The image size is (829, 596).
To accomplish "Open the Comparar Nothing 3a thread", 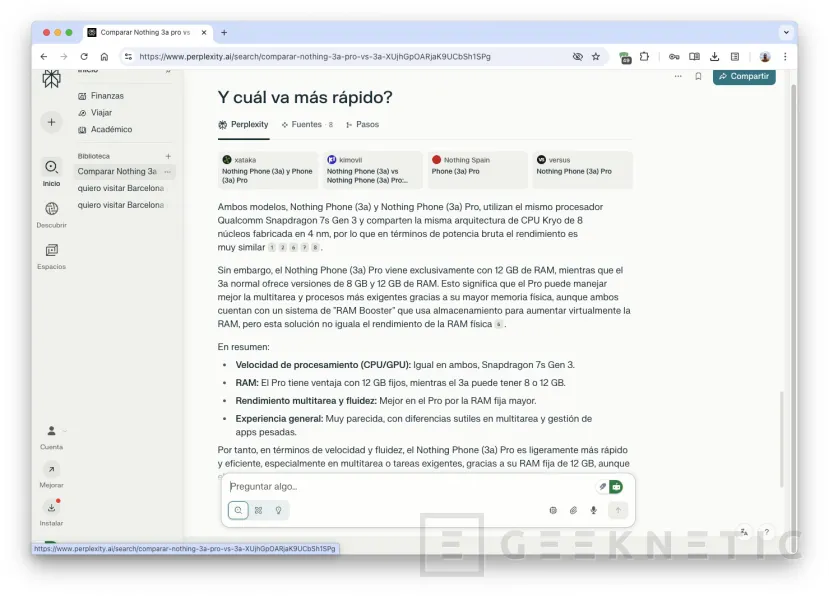I will point(117,171).
